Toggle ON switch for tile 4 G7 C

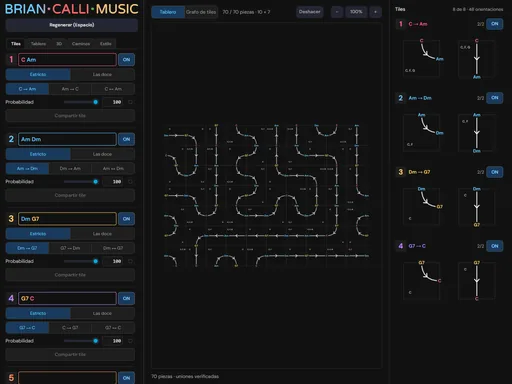point(126,298)
